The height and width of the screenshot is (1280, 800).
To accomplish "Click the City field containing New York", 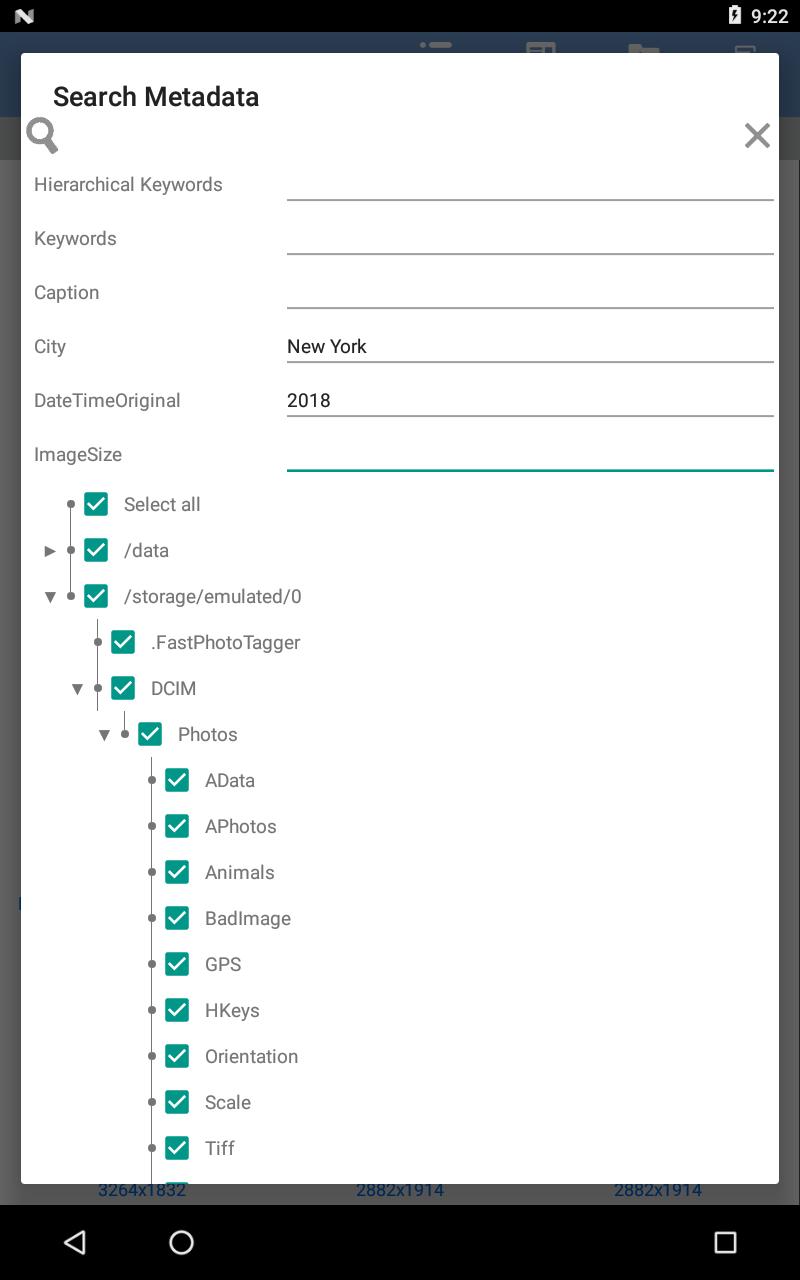I will 530,346.
